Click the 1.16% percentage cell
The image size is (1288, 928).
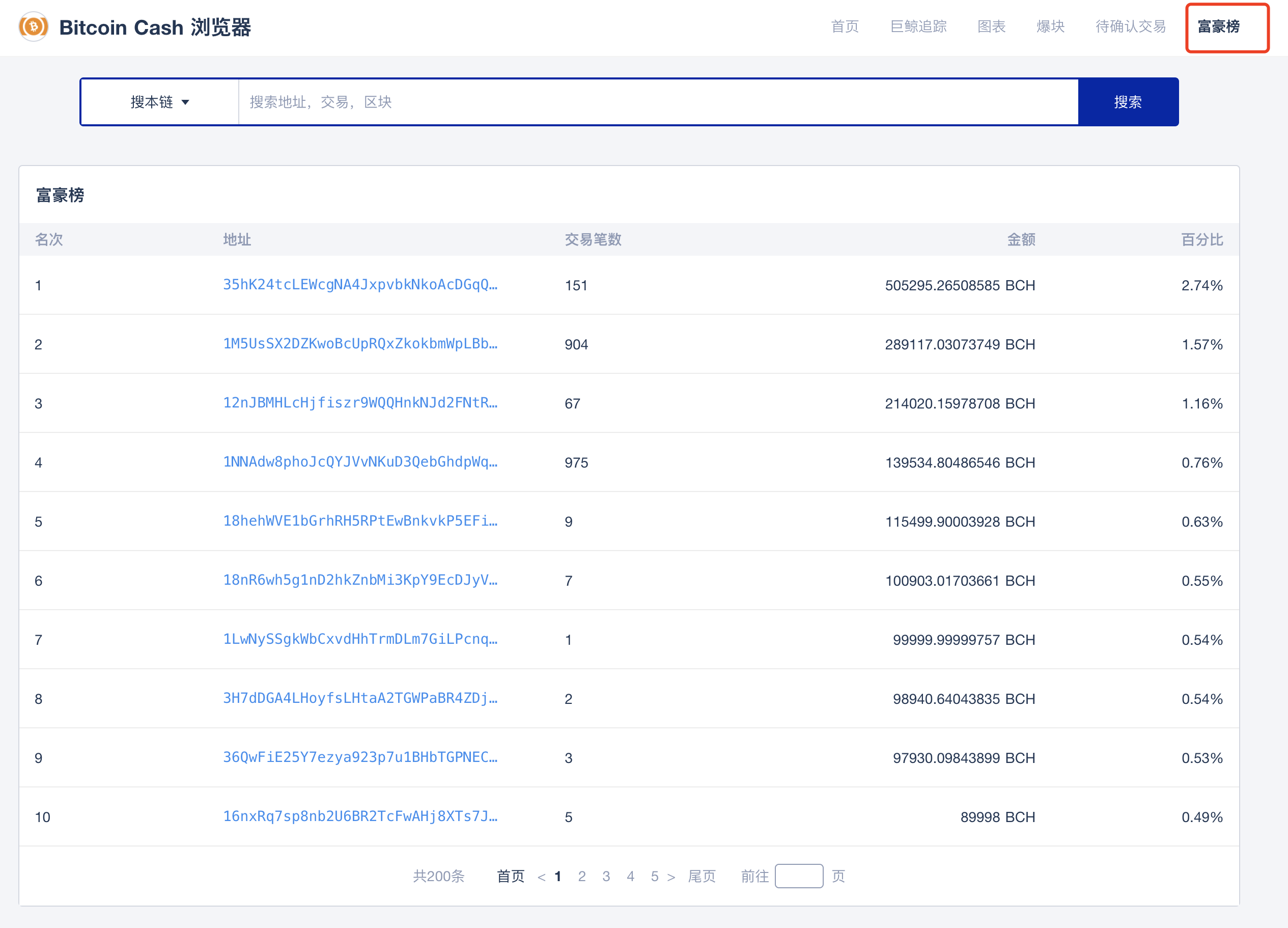point(1202,403)
